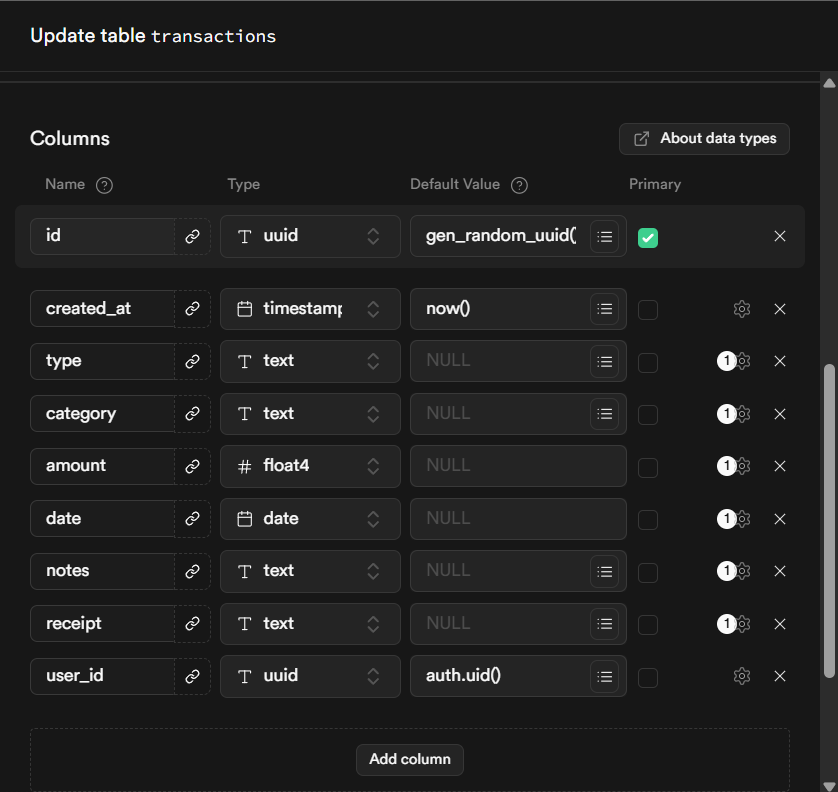838x792 pixels.
Task: Open settings gear for receipt column
Action: (743, 624)
